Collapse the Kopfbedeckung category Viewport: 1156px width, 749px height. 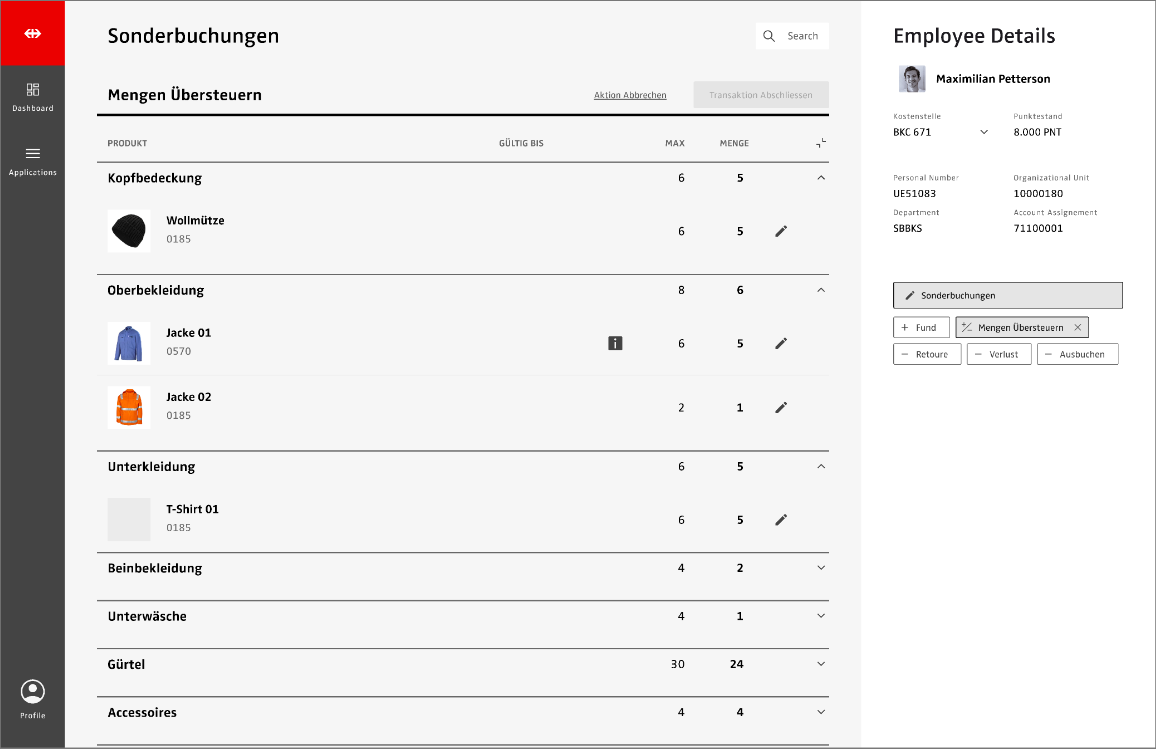click(x=821, y=178)
